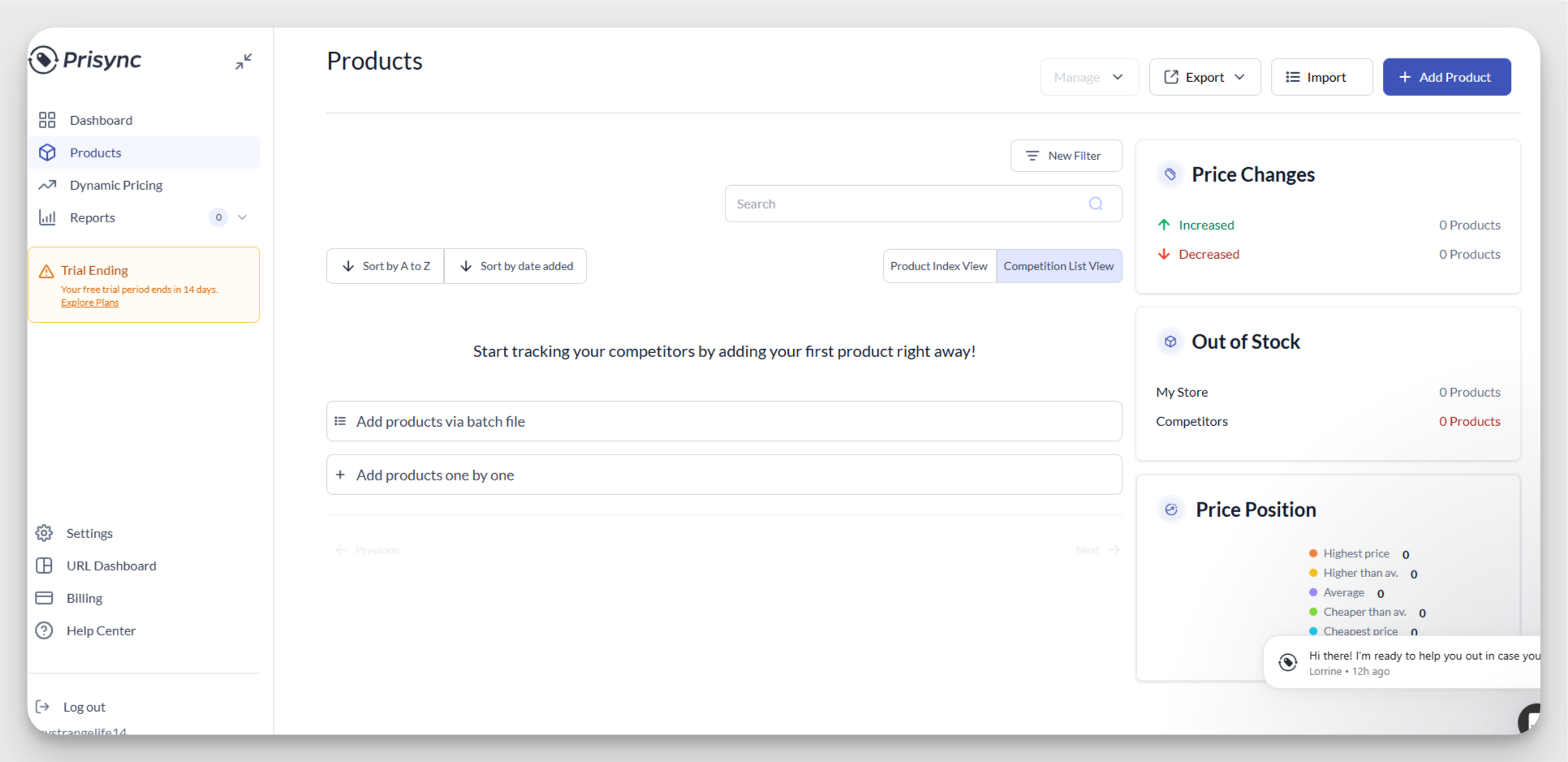Collapse the sidebar with the arrows icon
1568x762 pixels.
(243, 62)
